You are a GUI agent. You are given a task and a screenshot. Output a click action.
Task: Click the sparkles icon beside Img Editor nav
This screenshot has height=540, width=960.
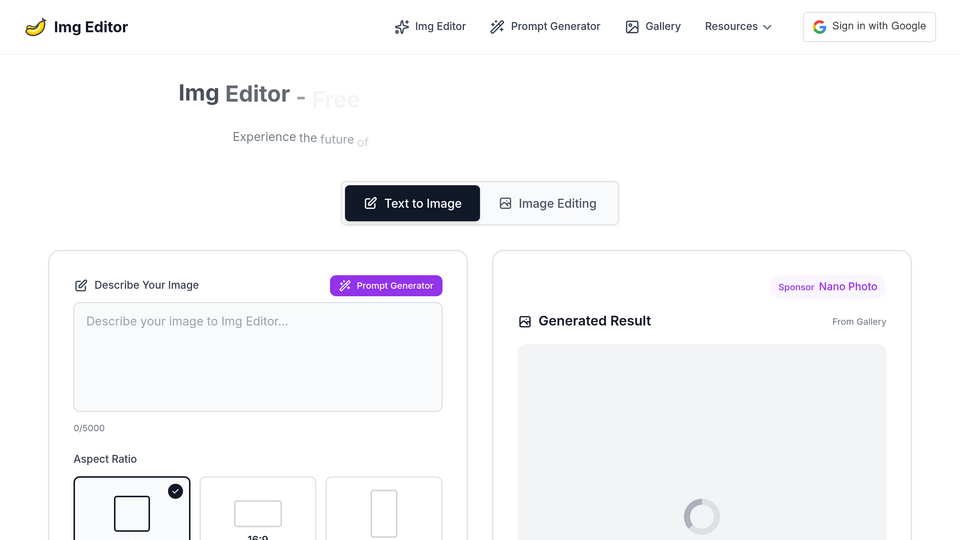click(402, 27)
